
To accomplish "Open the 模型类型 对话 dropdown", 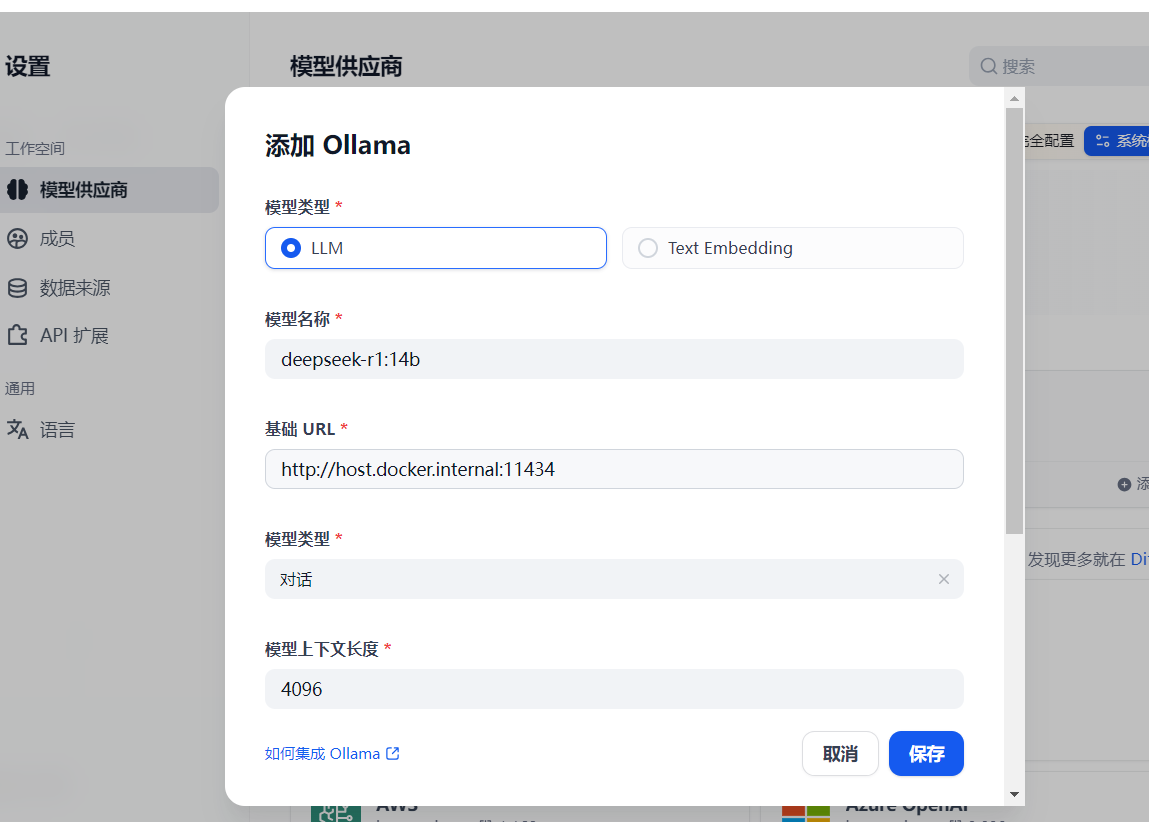I will (600, 579).
